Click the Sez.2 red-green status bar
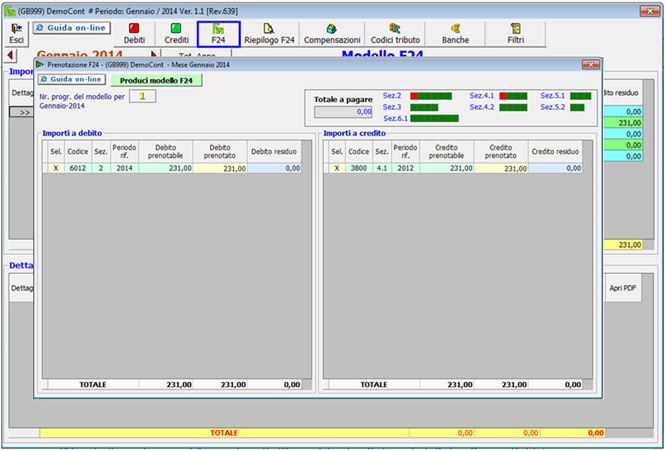Image resolution: width=665 pixels, height=451 pixels. (x=429, y=95)
